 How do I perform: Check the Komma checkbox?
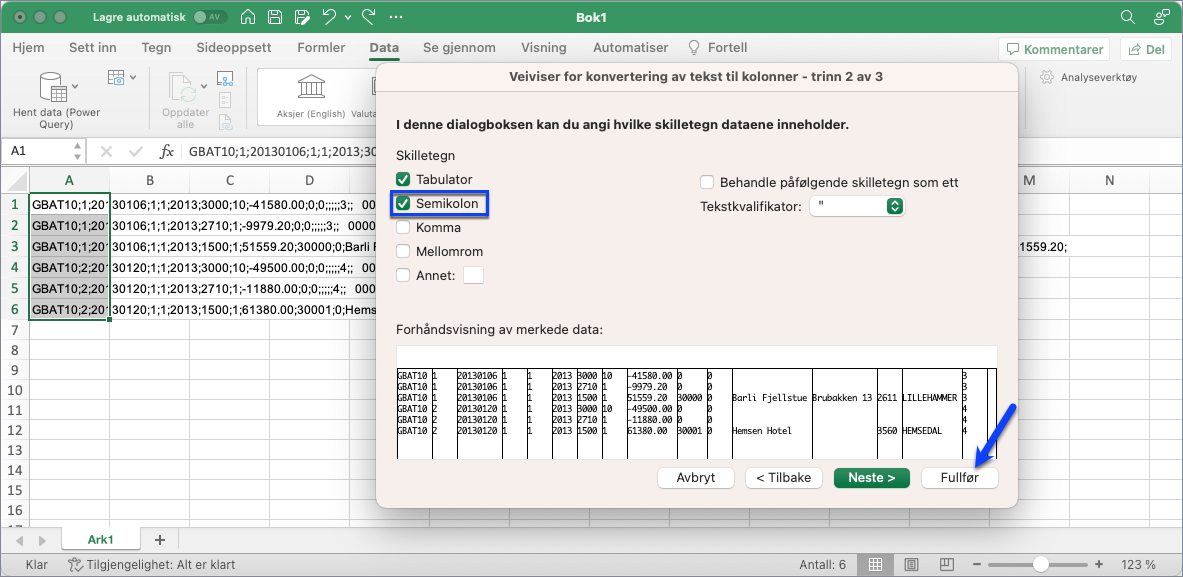click(x=404, y=228)
